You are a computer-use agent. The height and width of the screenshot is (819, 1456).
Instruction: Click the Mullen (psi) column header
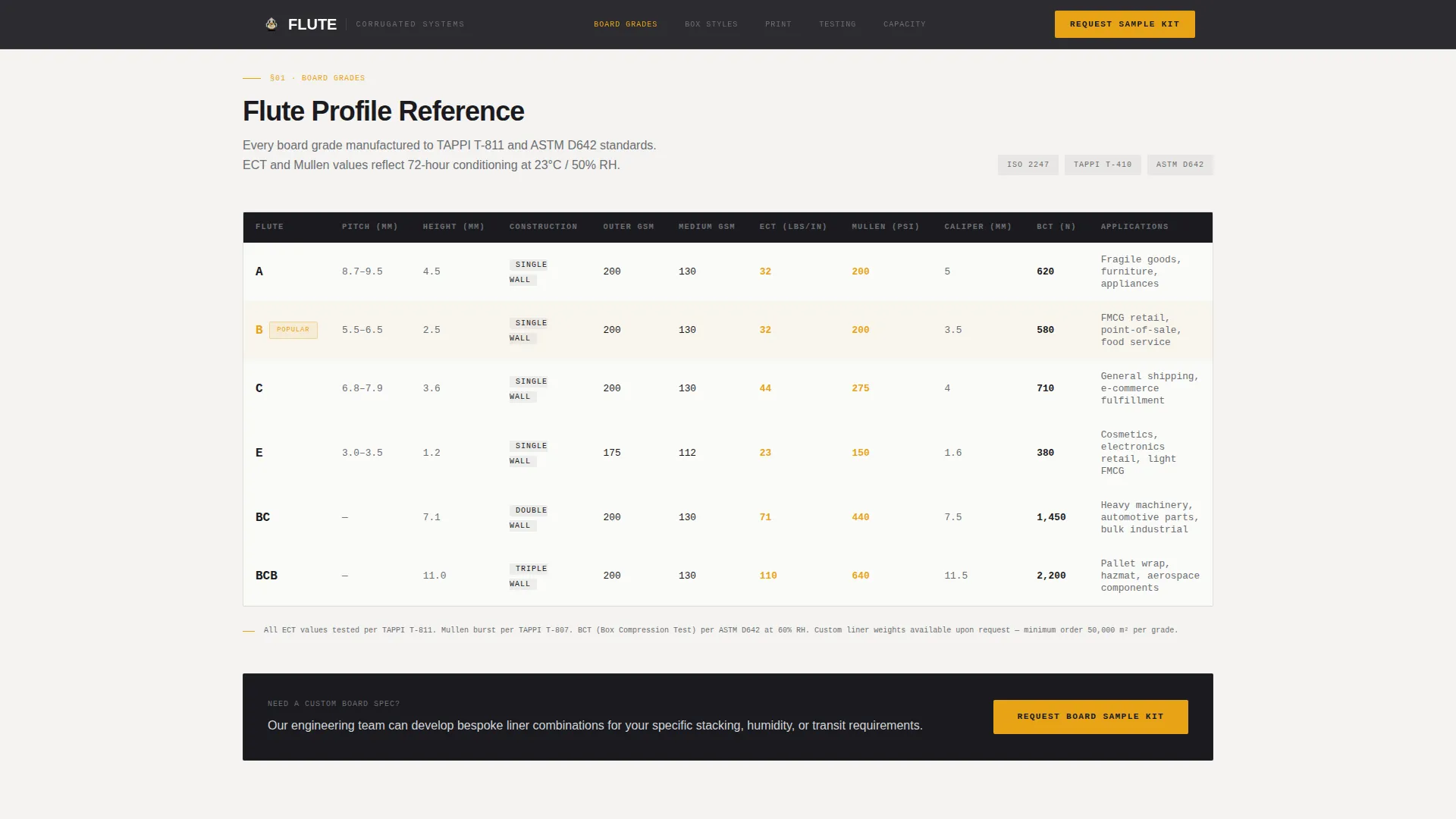point(886,227)
